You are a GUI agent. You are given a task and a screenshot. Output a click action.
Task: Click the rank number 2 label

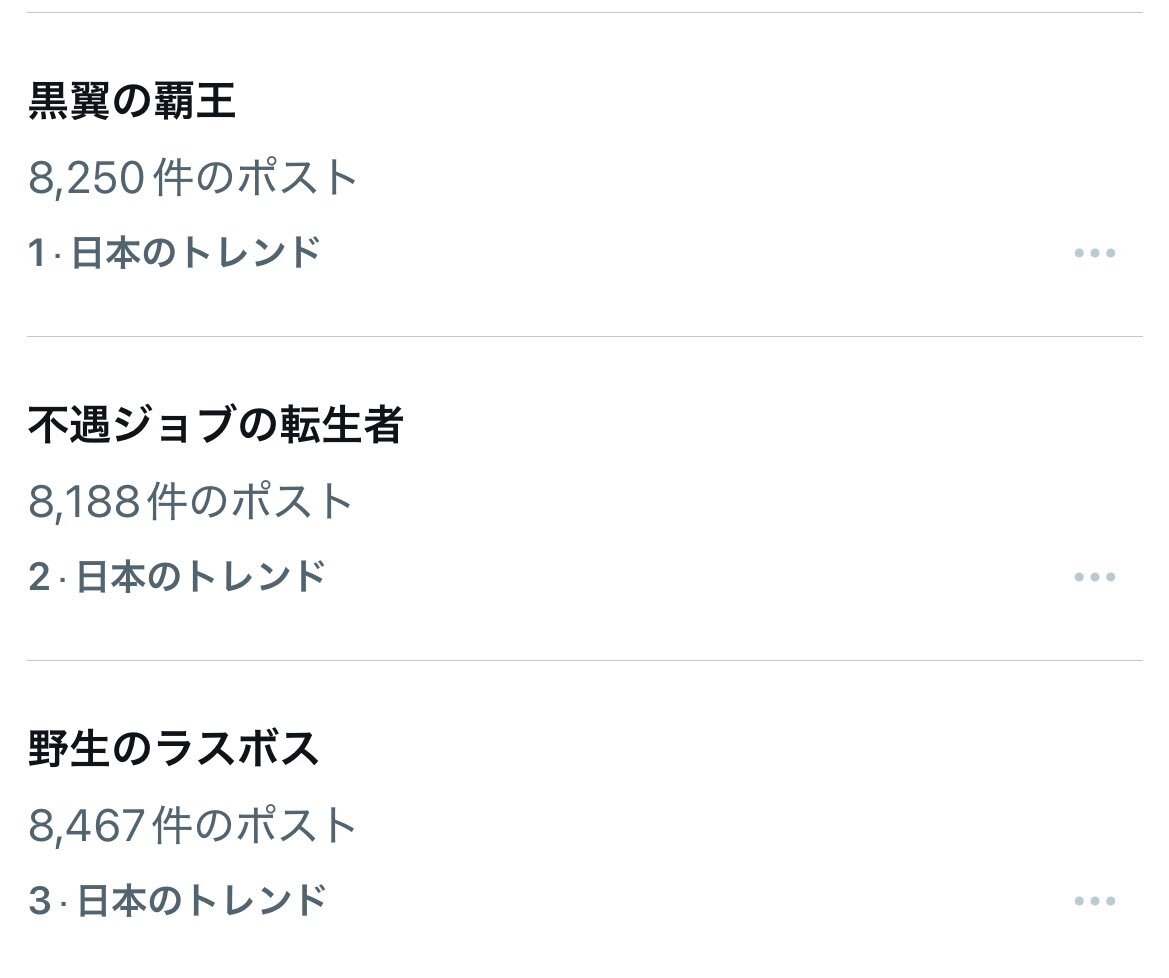click(39, 577)
